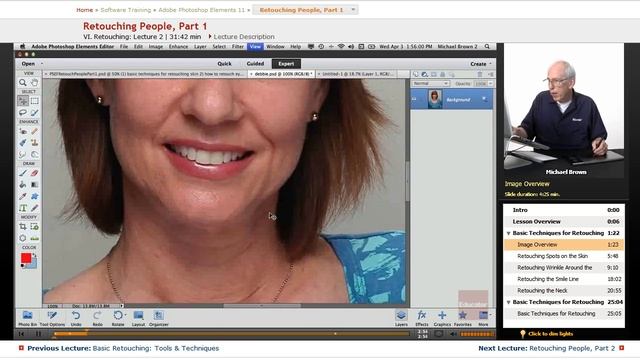Select the Brush tool in Draw
Image resolution: width=640 pixels, height=360 pixels.
pyautogui.click(x=23, y=173)
